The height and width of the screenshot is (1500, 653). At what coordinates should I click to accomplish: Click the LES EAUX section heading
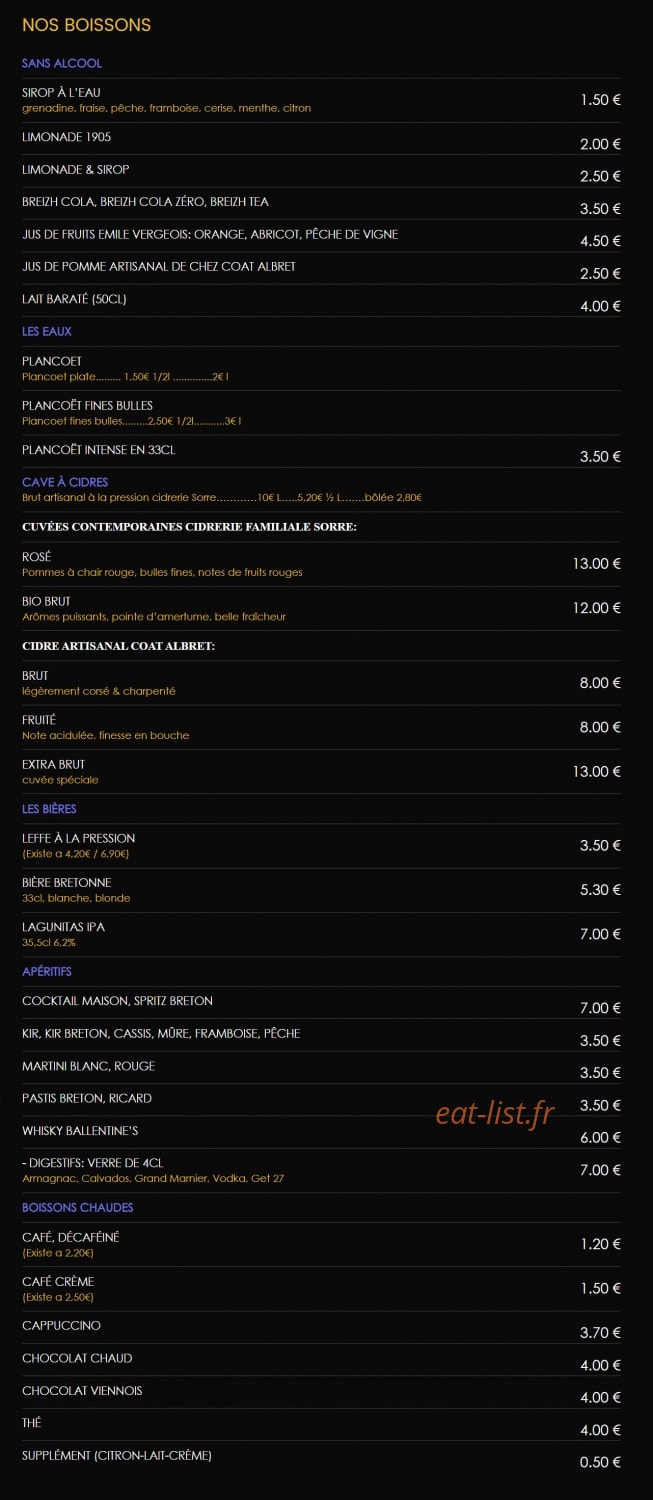pyautogui.click(x=47, y=331)
